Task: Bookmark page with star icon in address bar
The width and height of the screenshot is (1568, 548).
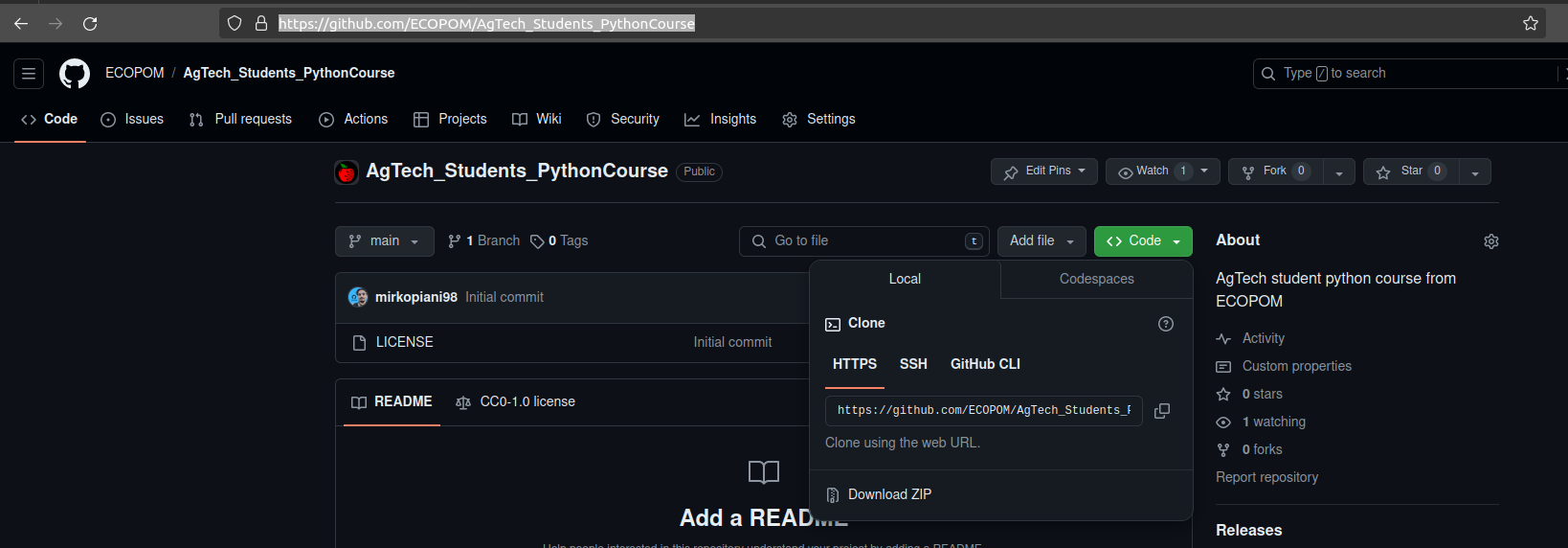Action: [1531, 23]
